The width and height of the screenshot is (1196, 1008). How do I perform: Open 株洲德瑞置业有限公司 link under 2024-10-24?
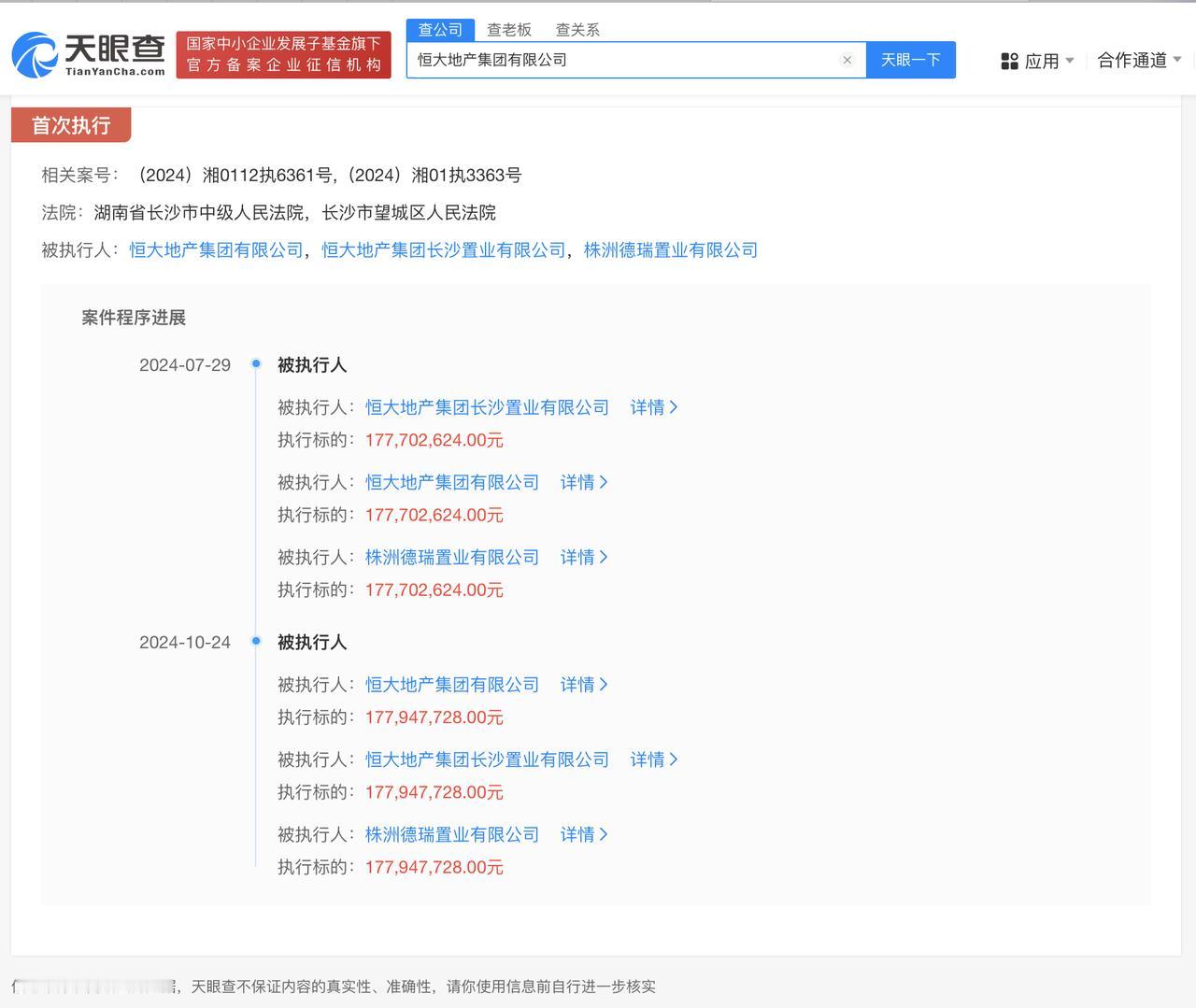[452, 834]
